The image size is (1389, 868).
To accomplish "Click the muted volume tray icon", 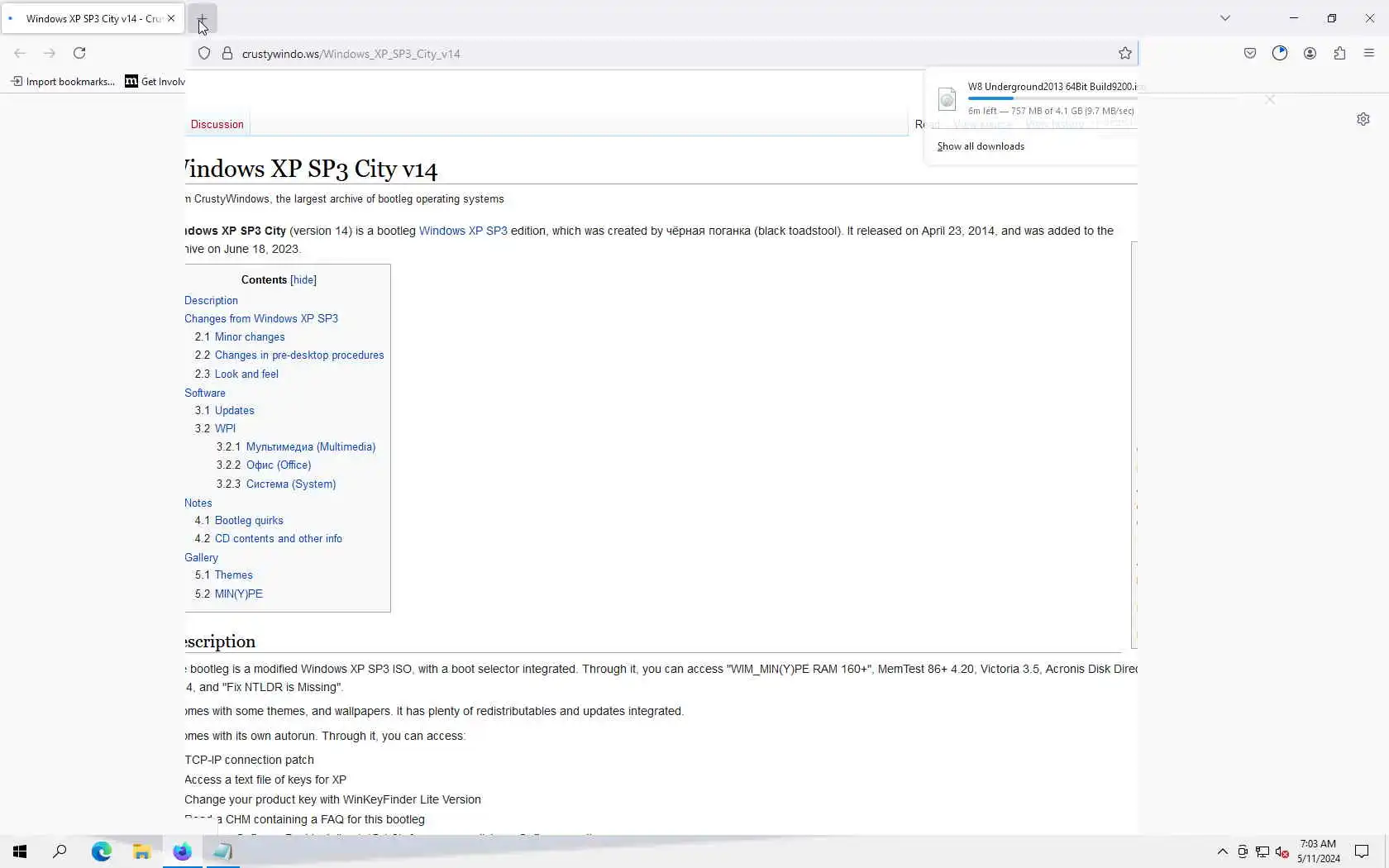I will [x=1282, y=851].
